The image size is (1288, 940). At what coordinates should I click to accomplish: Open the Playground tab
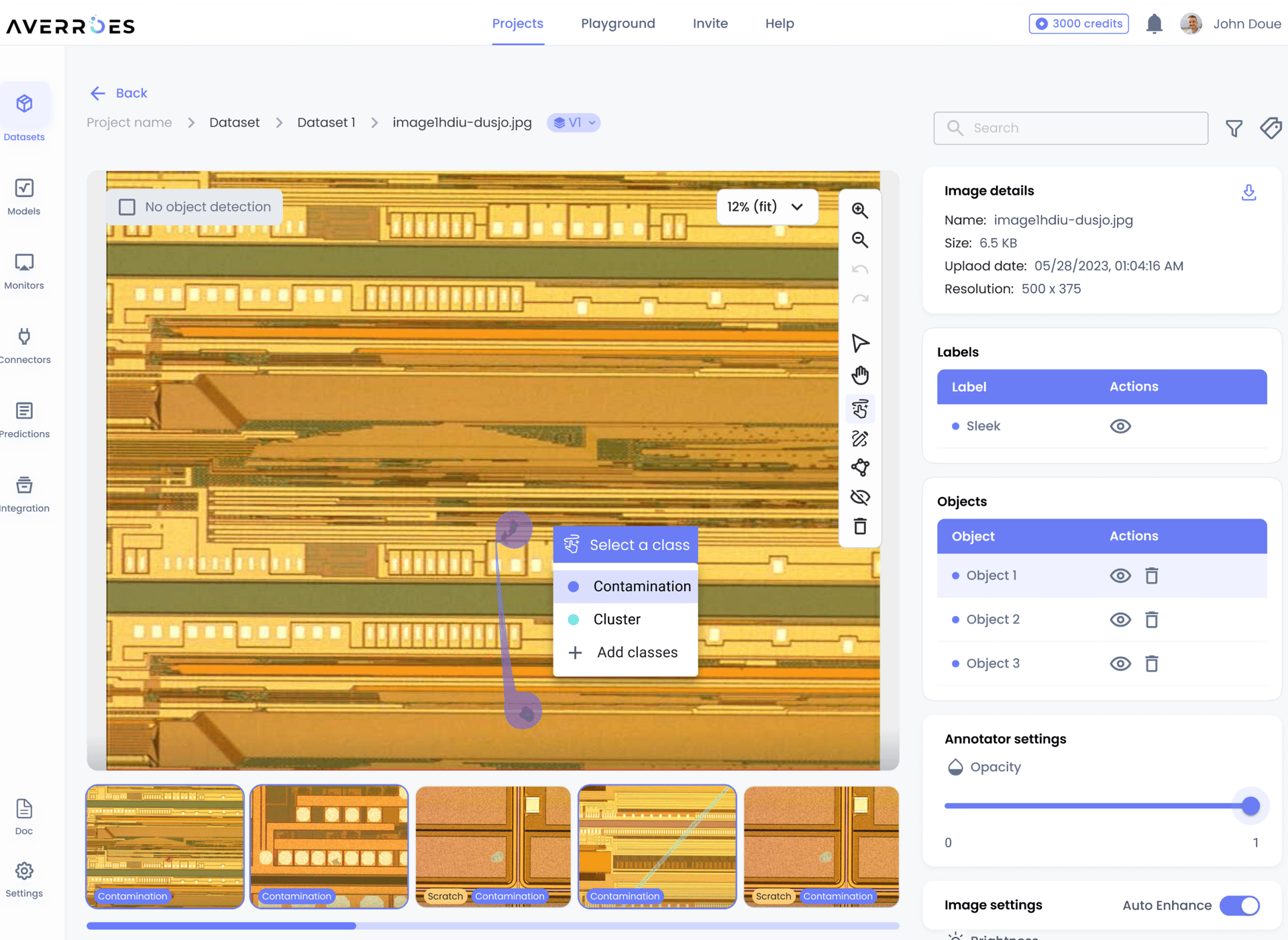click(x=618, y=23)
